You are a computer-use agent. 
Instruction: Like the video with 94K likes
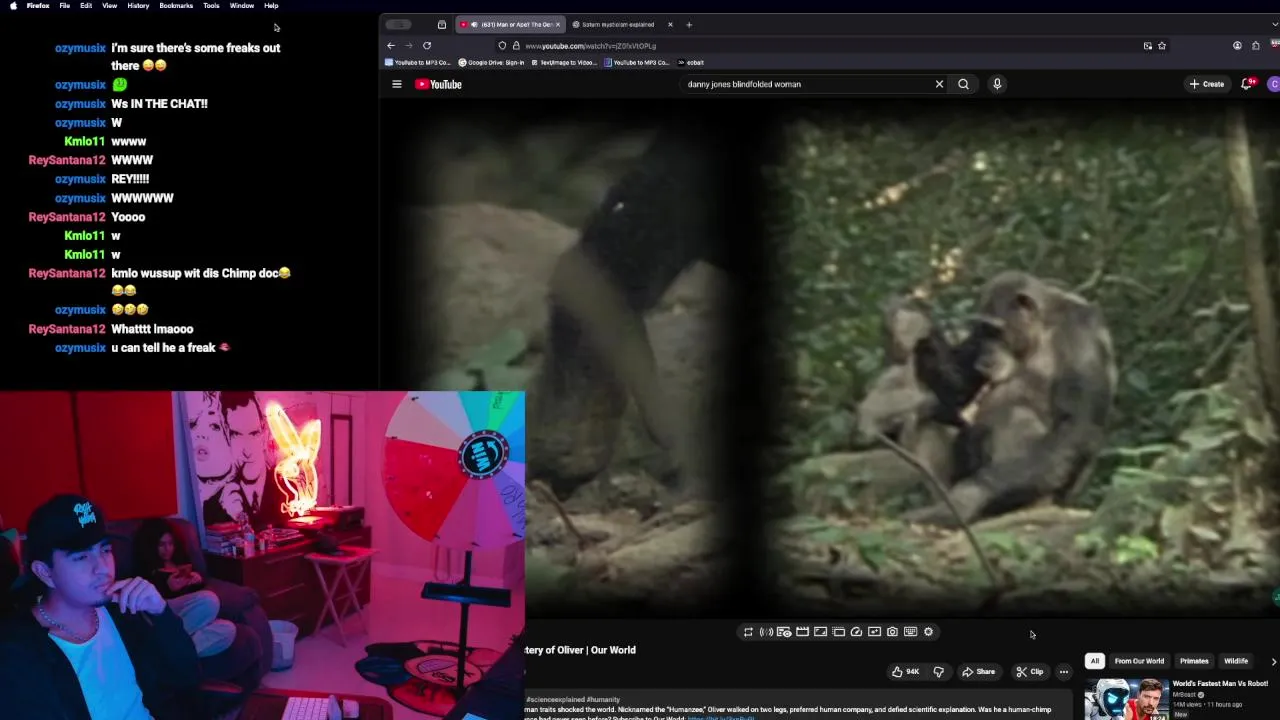point(905,672)
